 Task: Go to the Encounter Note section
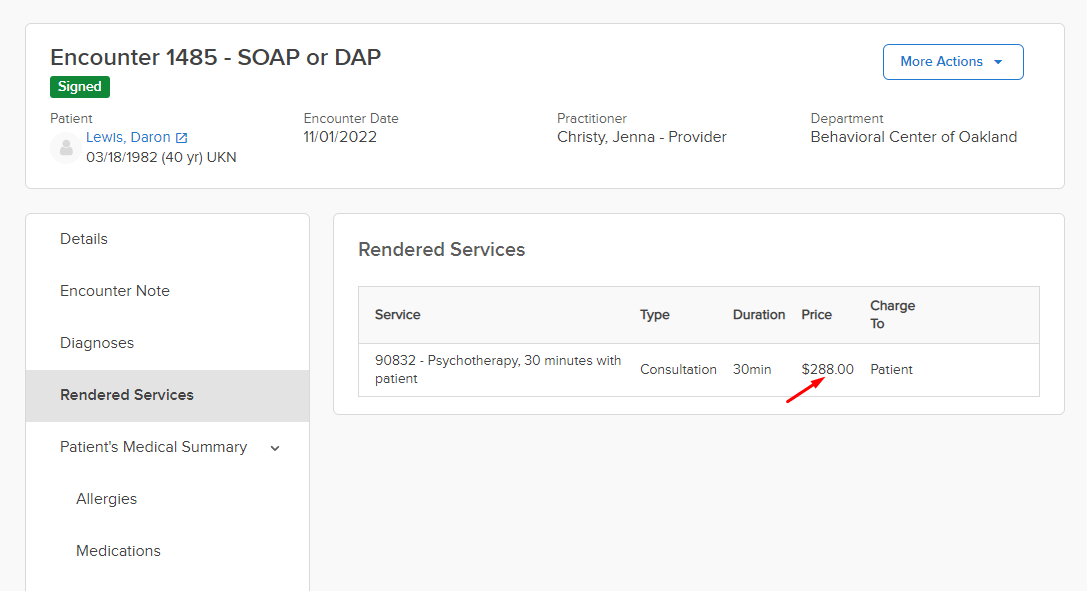pos(167,291)
